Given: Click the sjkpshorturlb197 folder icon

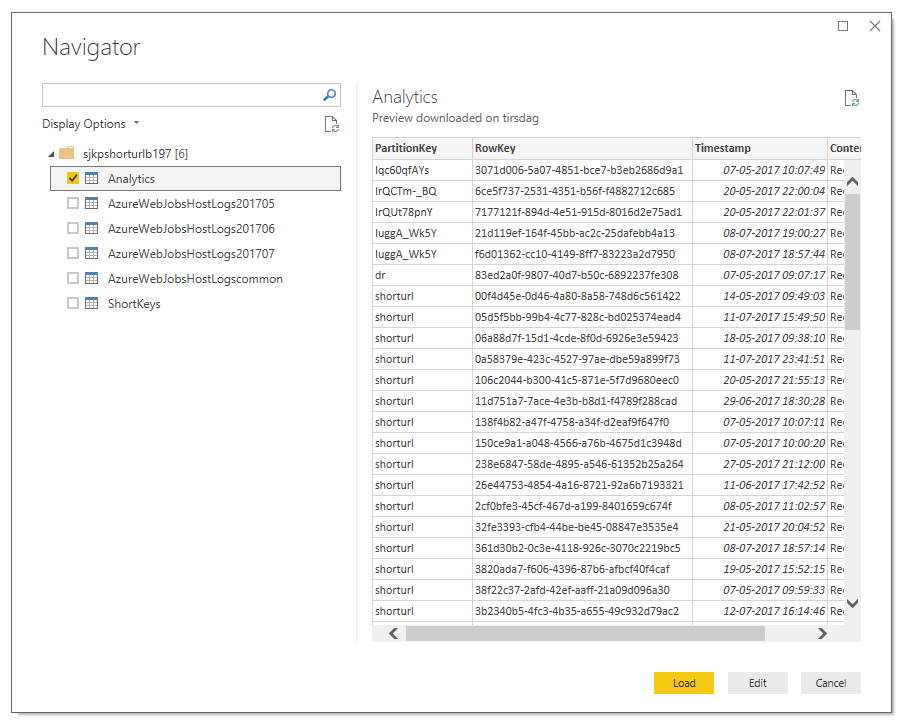Looking at the screenshot, I should [67, 154].
